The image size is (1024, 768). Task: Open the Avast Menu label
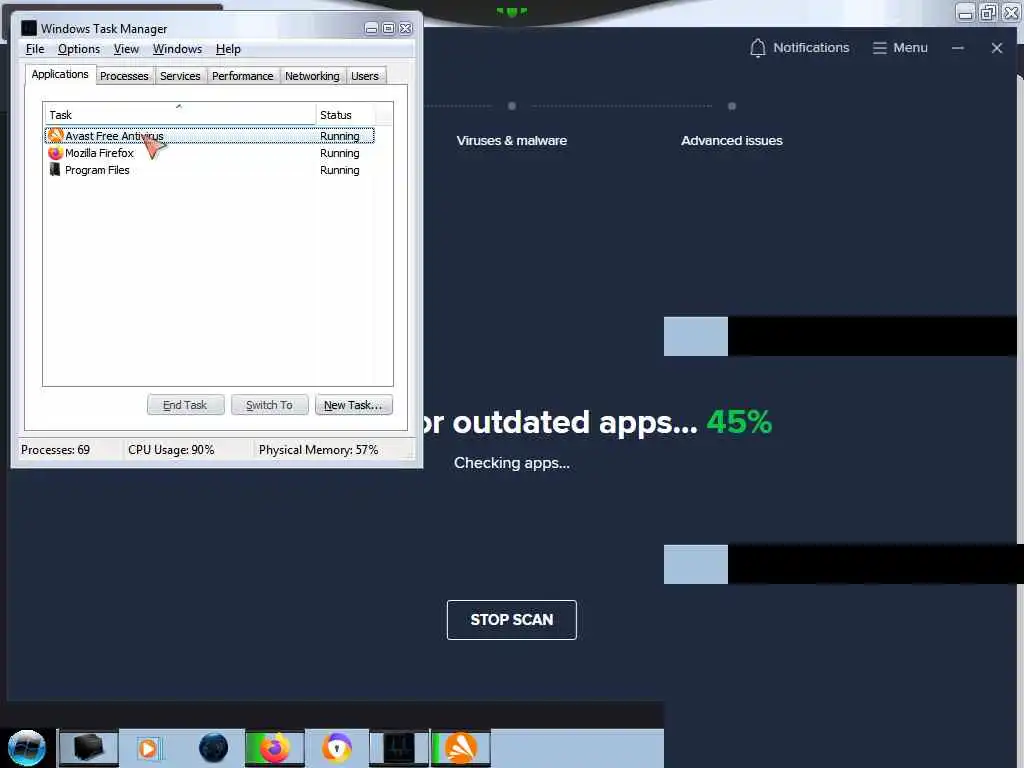coord(910,48)
